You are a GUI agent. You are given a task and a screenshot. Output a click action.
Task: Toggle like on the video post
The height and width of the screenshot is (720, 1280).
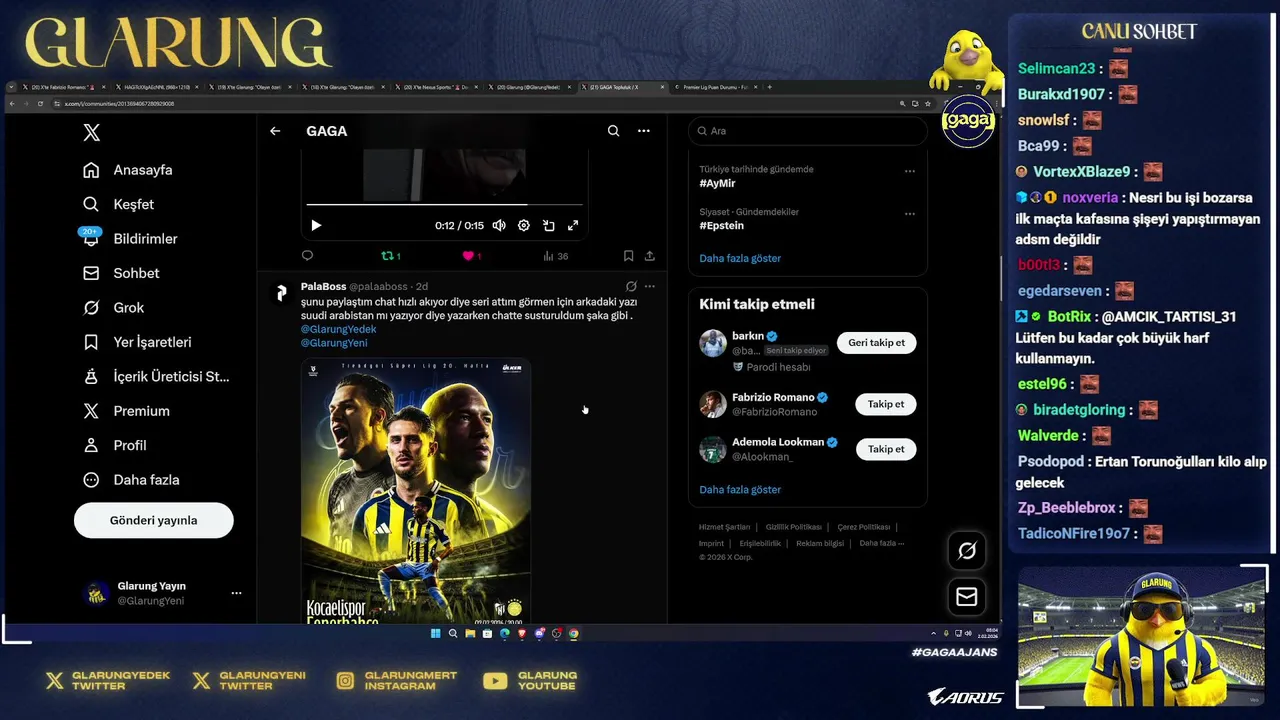(x=471, y=256)
